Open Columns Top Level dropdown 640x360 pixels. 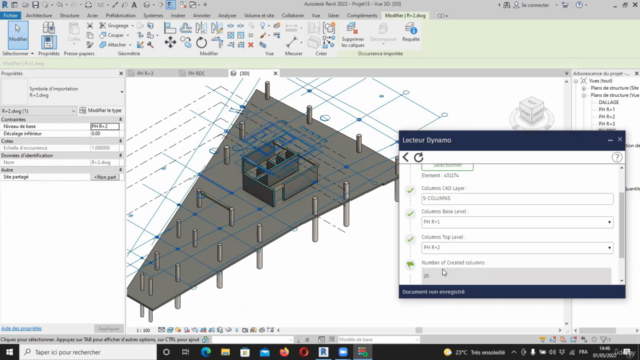tap(517, 247)
